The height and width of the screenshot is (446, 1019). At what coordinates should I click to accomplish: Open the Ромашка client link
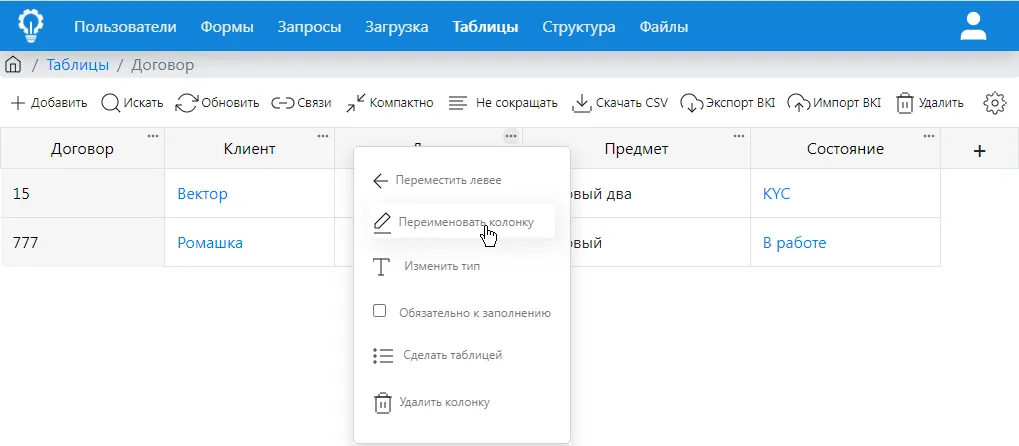pos(210,243)
